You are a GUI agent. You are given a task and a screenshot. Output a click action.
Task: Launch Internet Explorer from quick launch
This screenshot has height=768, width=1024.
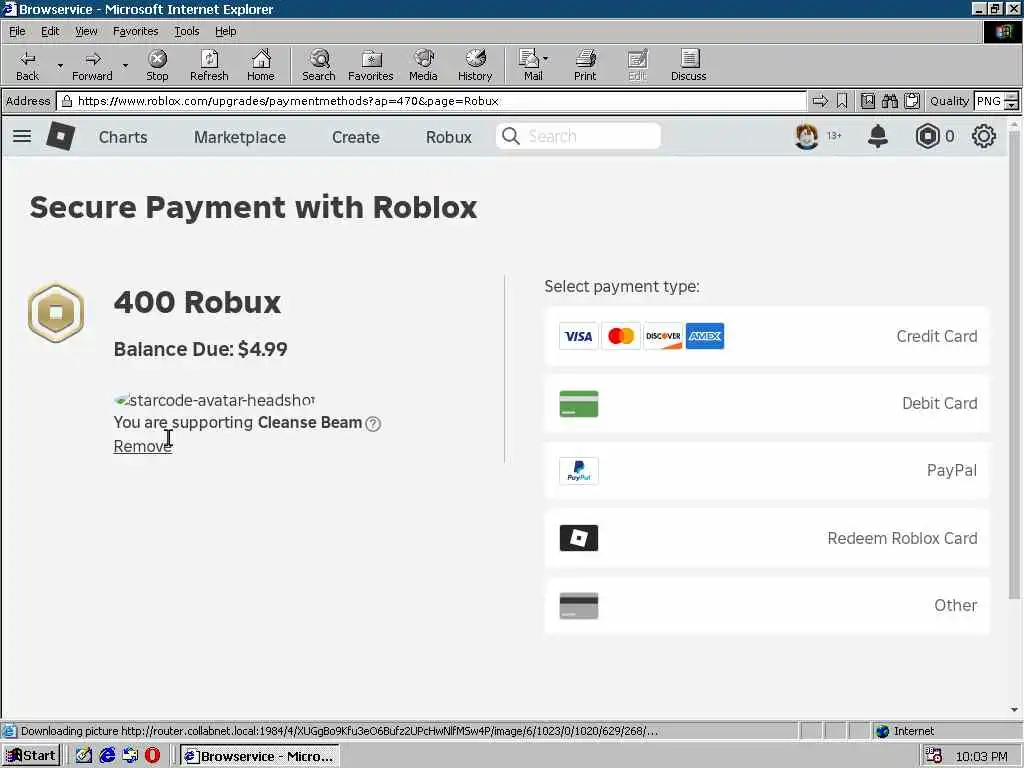point(107,756)
